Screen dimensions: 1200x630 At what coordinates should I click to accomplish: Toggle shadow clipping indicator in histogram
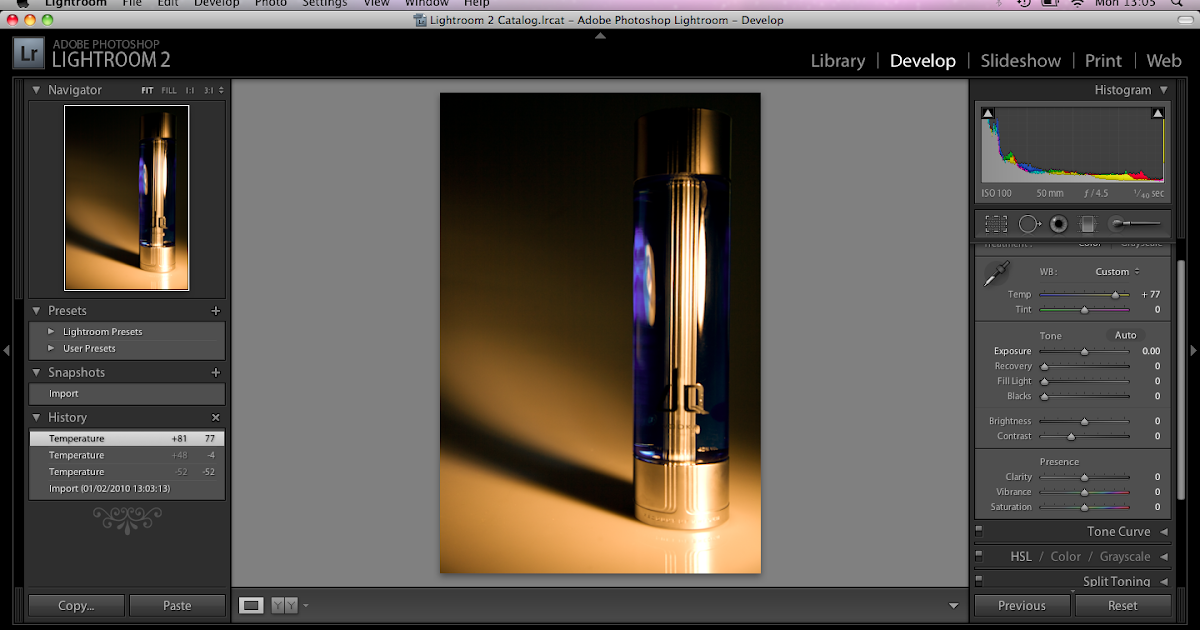point(987,114)
